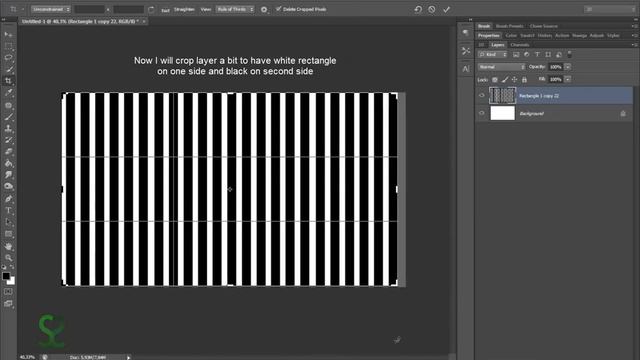Open the Fill slider arrow
640x360 pixels.
click(568, 79)
